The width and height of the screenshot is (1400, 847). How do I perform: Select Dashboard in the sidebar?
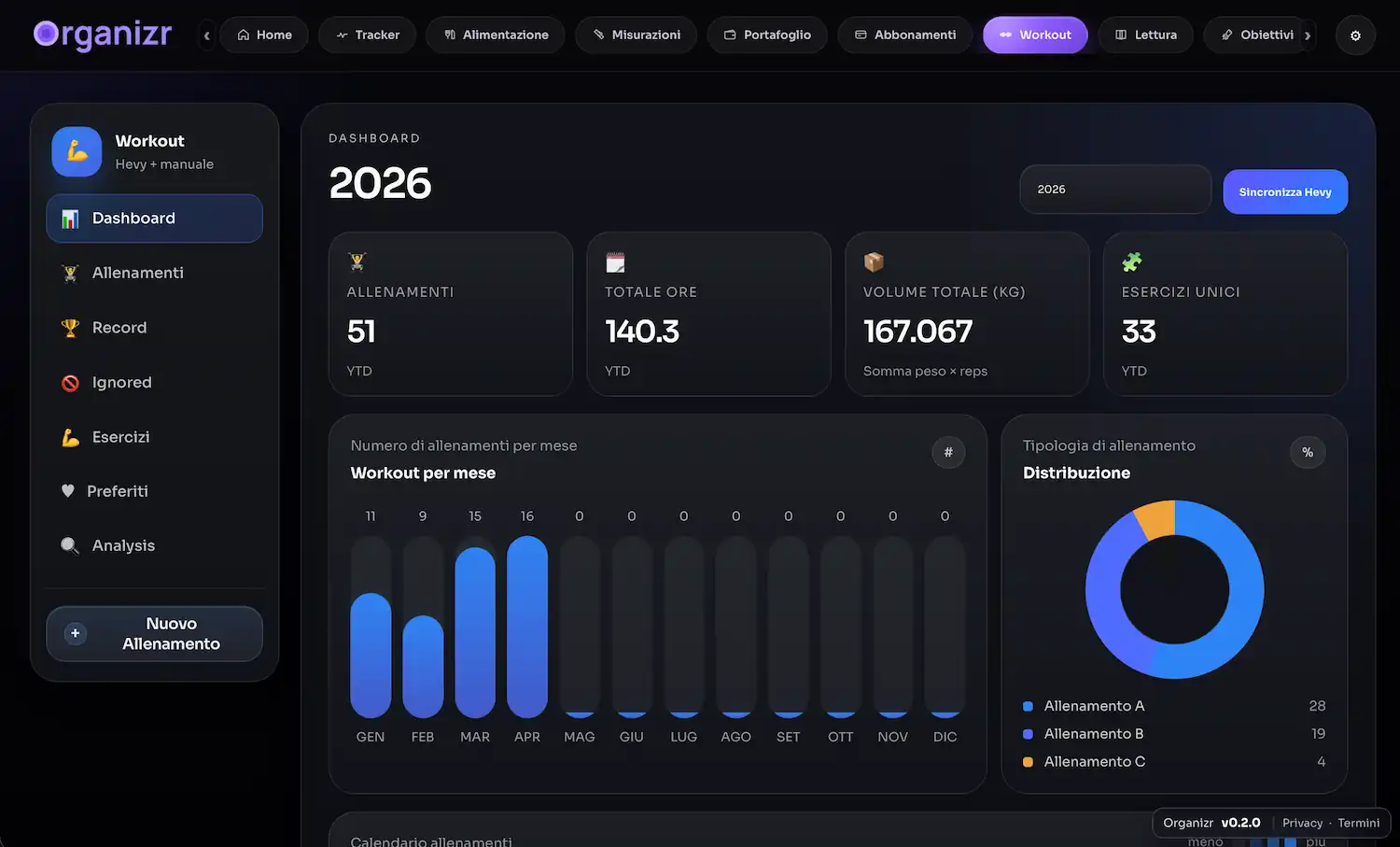click(154, 219)
